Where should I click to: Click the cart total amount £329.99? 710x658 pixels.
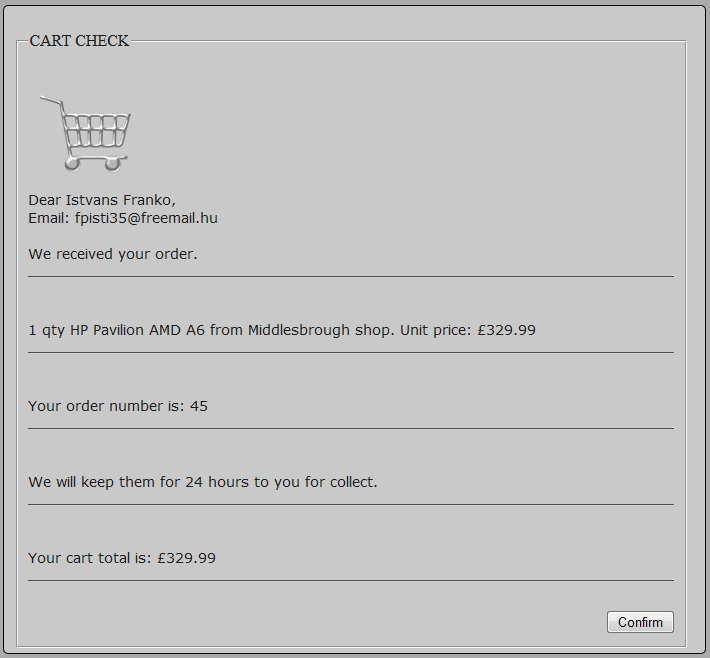(x=186, y=558)
